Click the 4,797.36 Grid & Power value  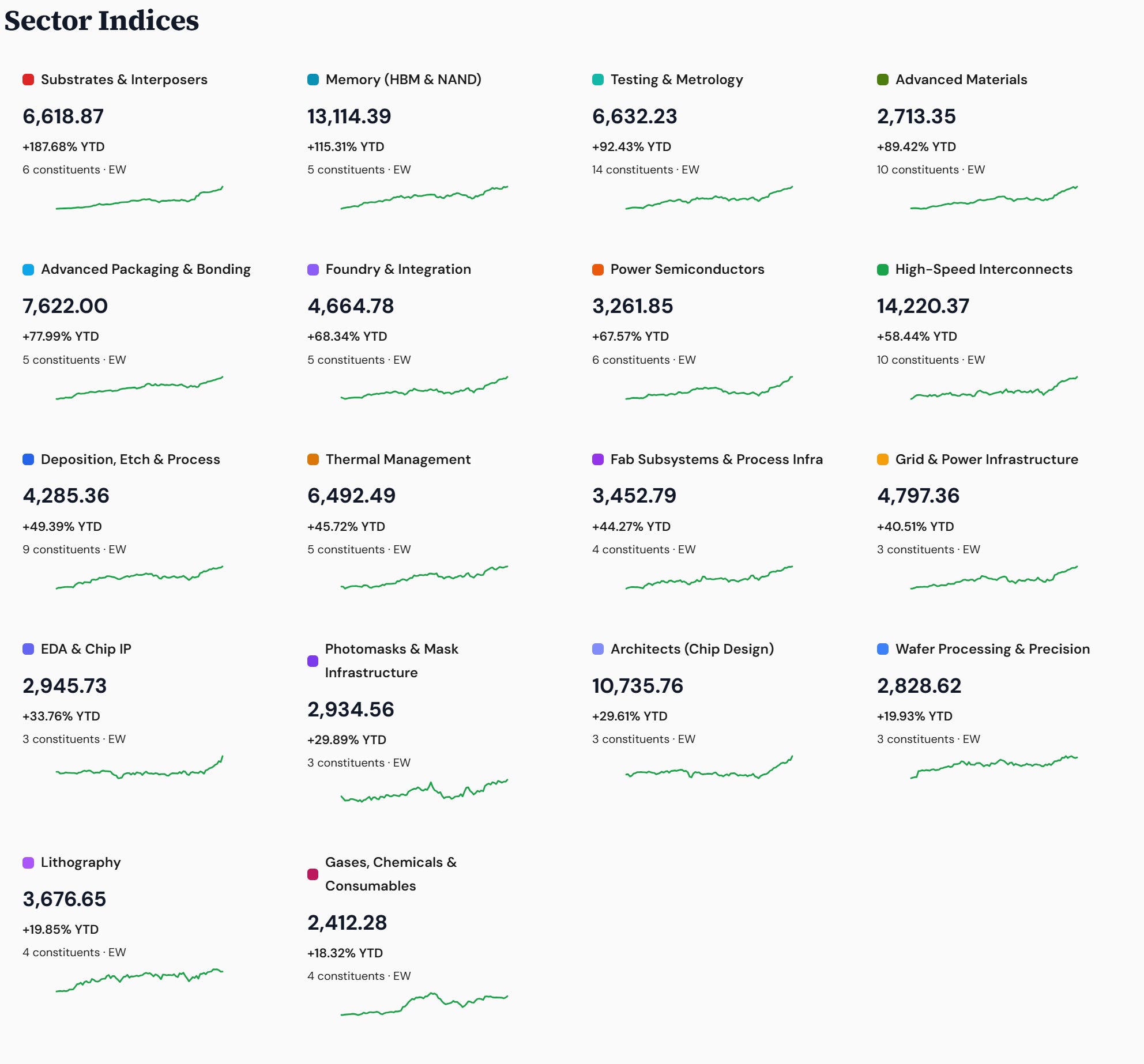click(x=918, y=496)
